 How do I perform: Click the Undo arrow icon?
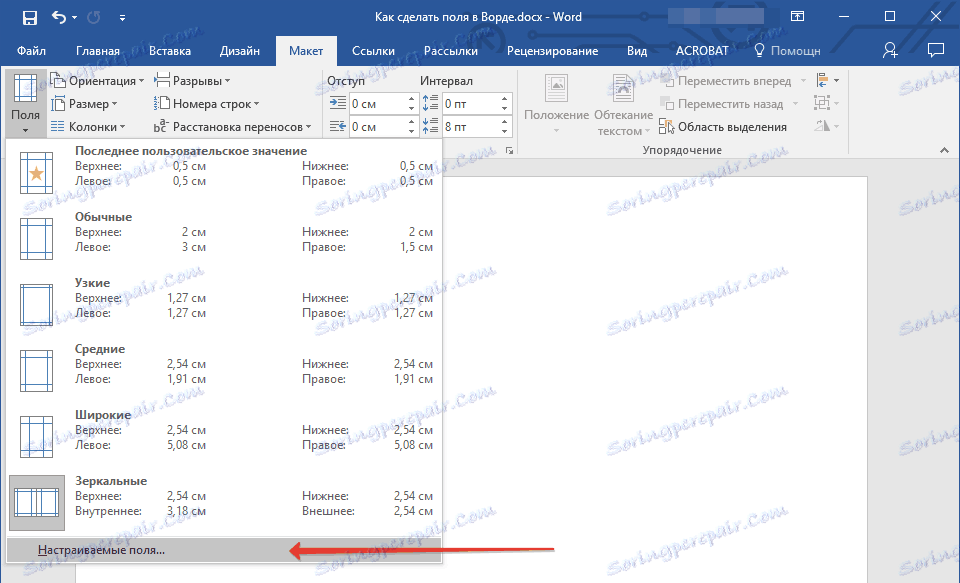pos(59,17)
